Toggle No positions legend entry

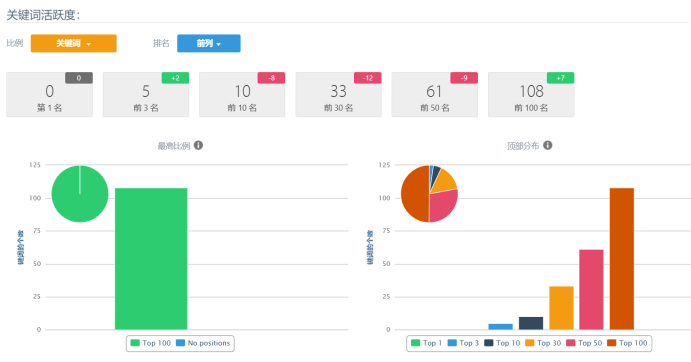[x=203, y=343]
